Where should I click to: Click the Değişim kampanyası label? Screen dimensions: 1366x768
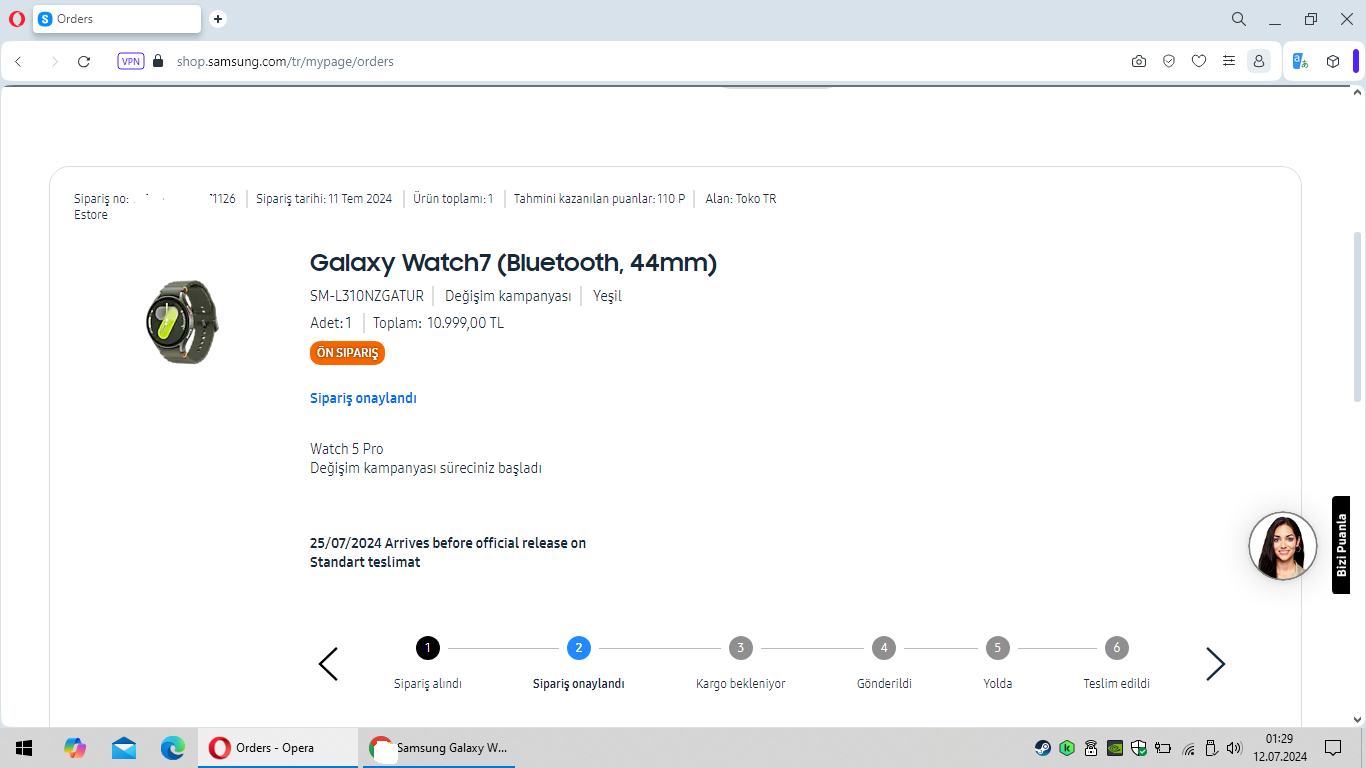(x=508, y=296)
